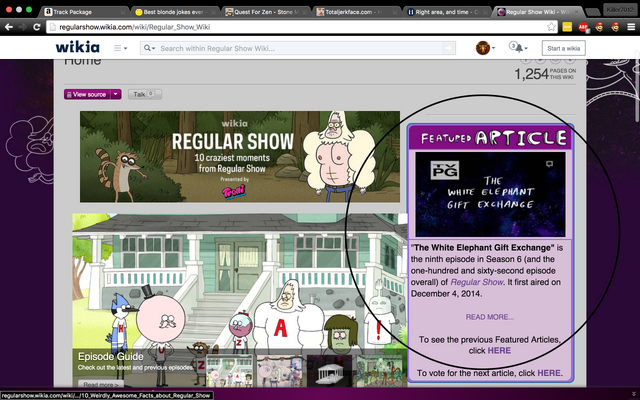Bookmark this page with the star

click(x=551, y=27)
